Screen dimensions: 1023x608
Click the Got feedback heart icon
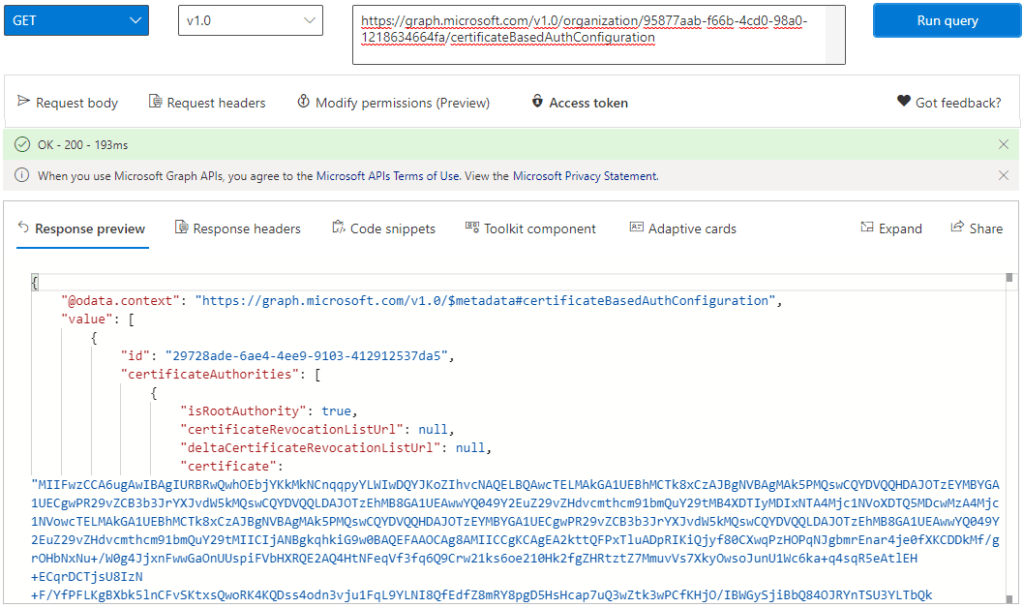click(903, 102)
